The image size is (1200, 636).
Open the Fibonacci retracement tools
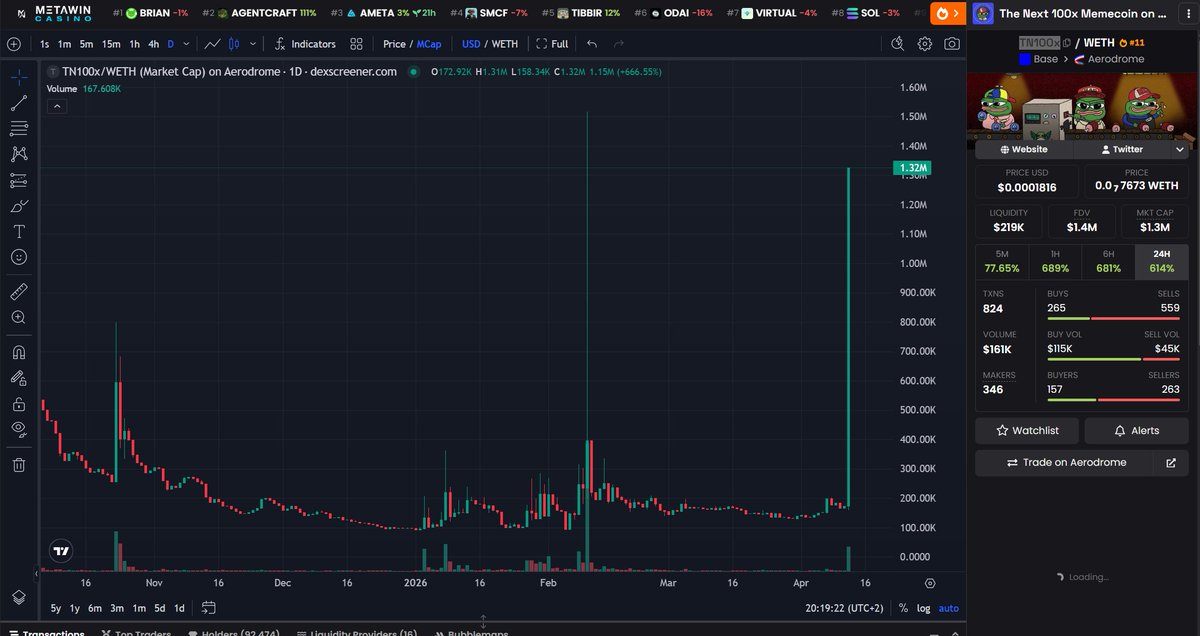point(19,128)
